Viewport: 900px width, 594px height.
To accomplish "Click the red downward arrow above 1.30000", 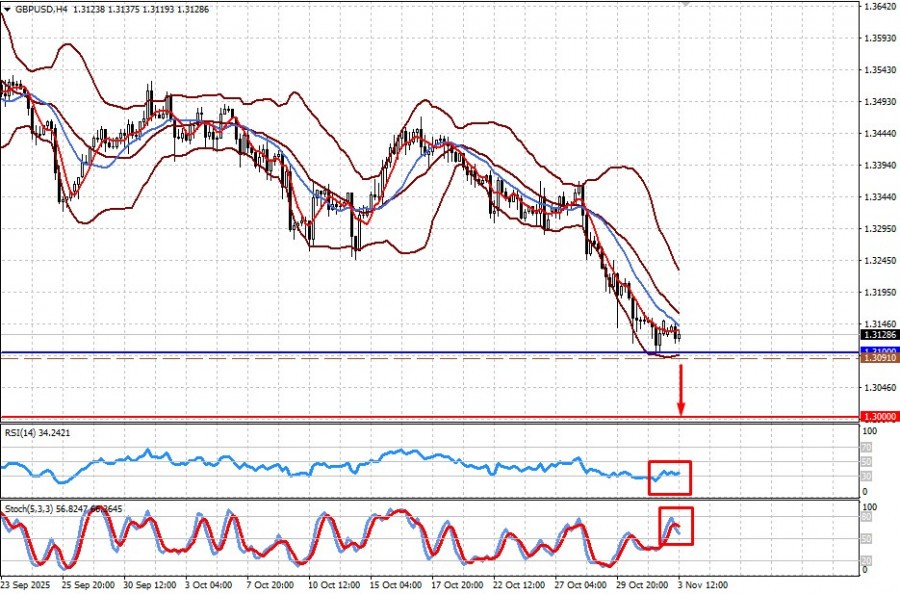I will pyautogui.click(x=681, y=391).
